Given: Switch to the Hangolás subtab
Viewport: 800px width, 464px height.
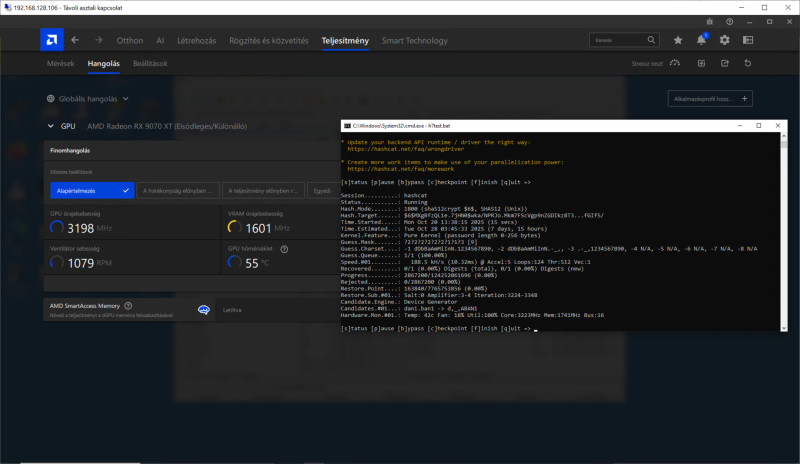Looking at the screenshot, I should coord(104,63).
